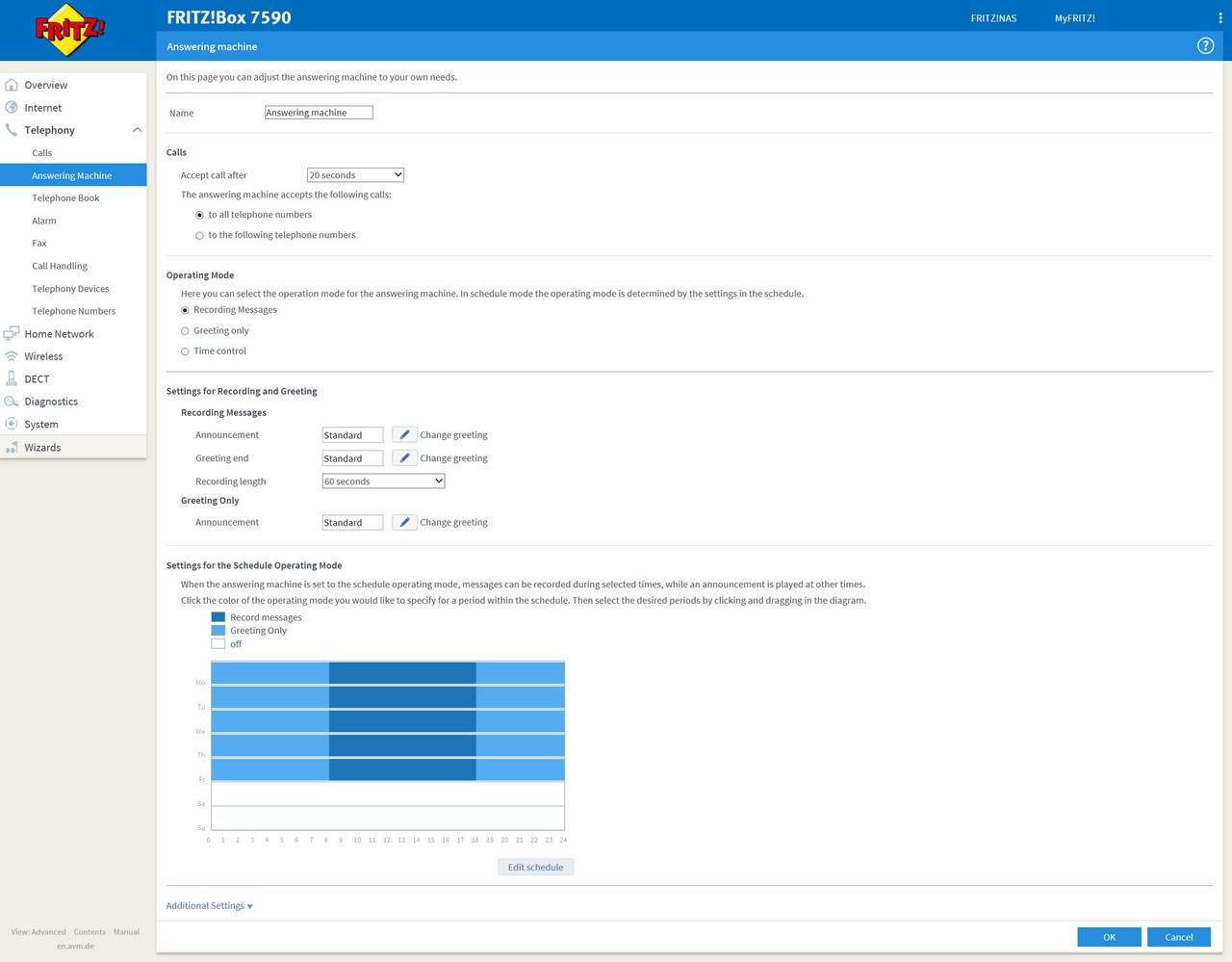
Task: Collapse the Telephony menu chevron
Action: tap(137, 130)
